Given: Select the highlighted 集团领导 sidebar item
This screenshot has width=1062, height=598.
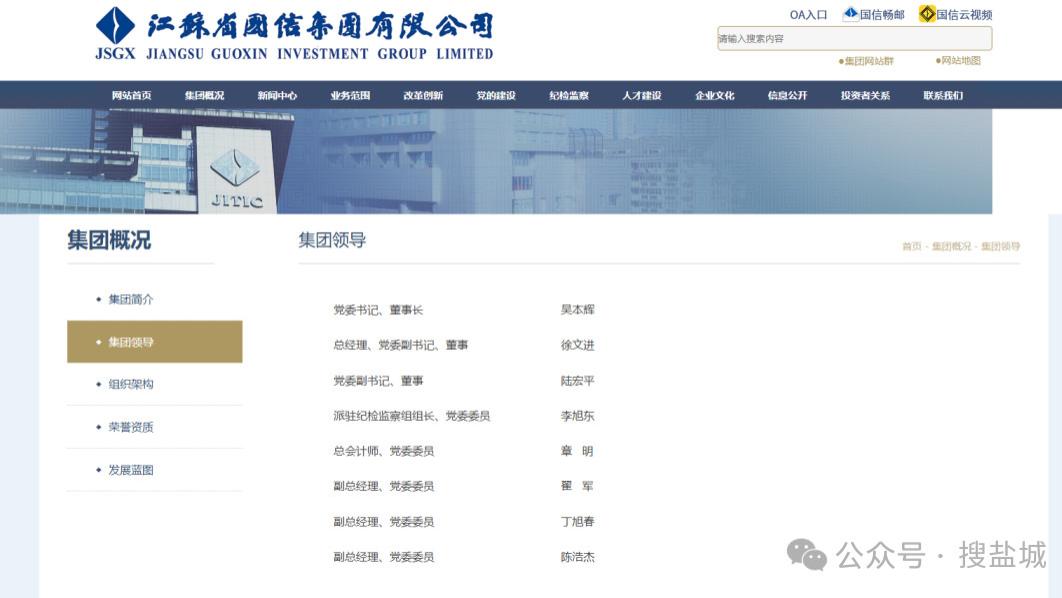Looking at the screenshot, I should [154, 342].
